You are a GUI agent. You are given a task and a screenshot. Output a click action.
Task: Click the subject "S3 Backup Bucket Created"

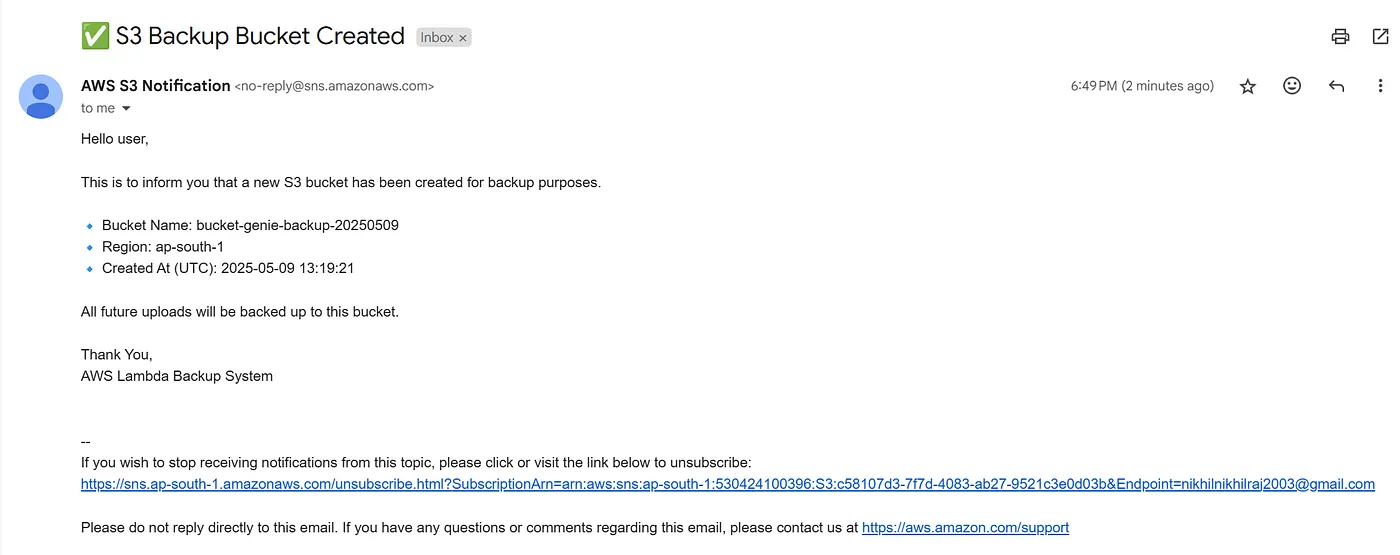tap(260, 36)
